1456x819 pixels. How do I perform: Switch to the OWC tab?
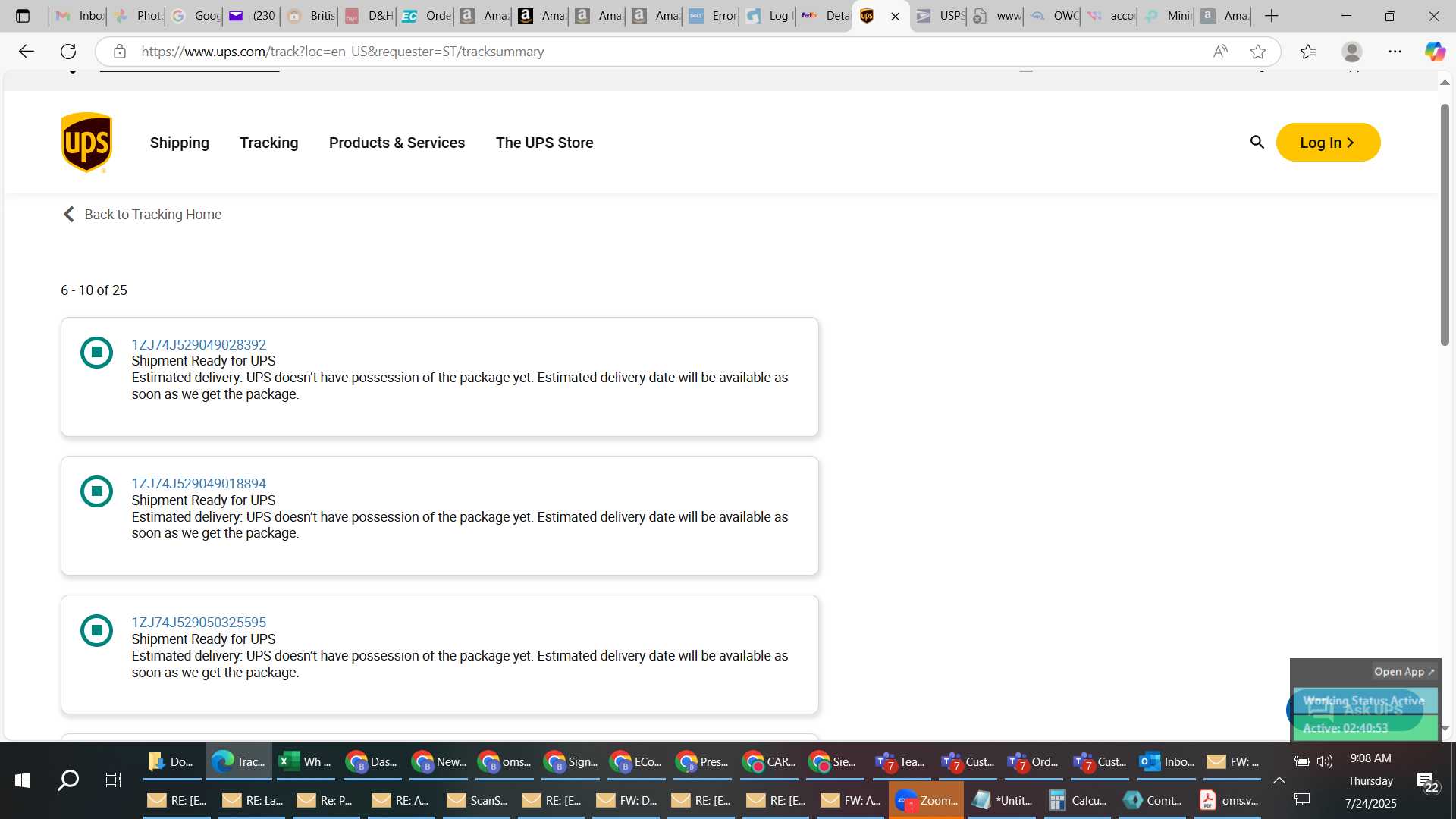coord(1053,16)
